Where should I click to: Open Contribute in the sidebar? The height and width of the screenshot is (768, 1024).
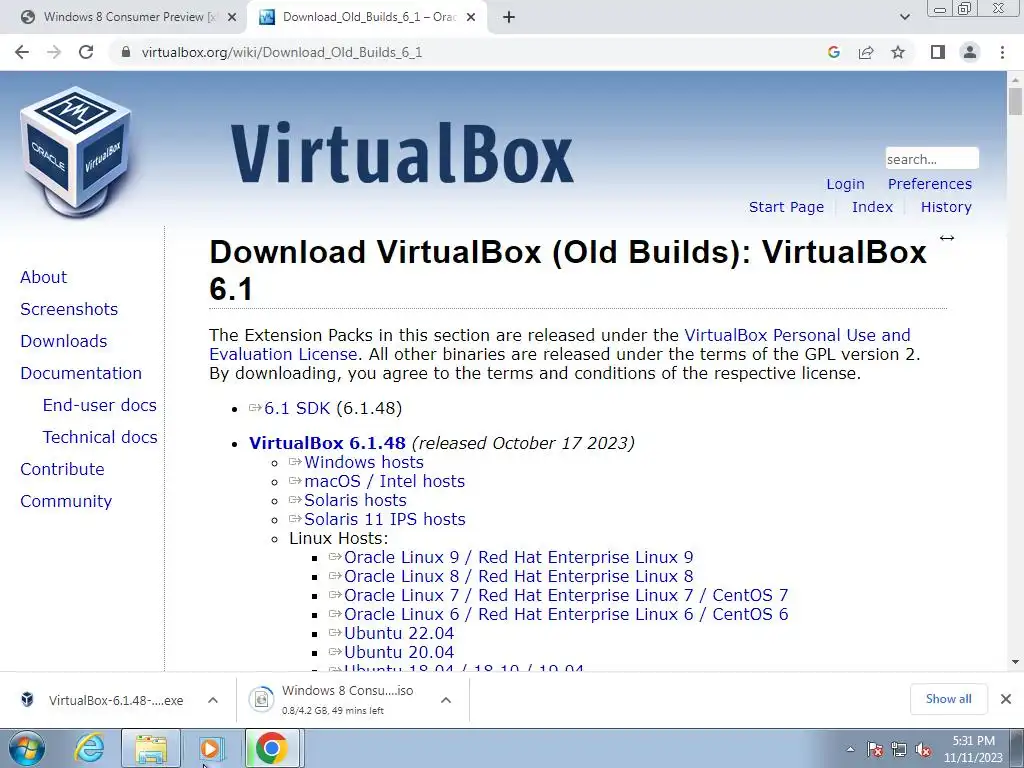[62, 469]
